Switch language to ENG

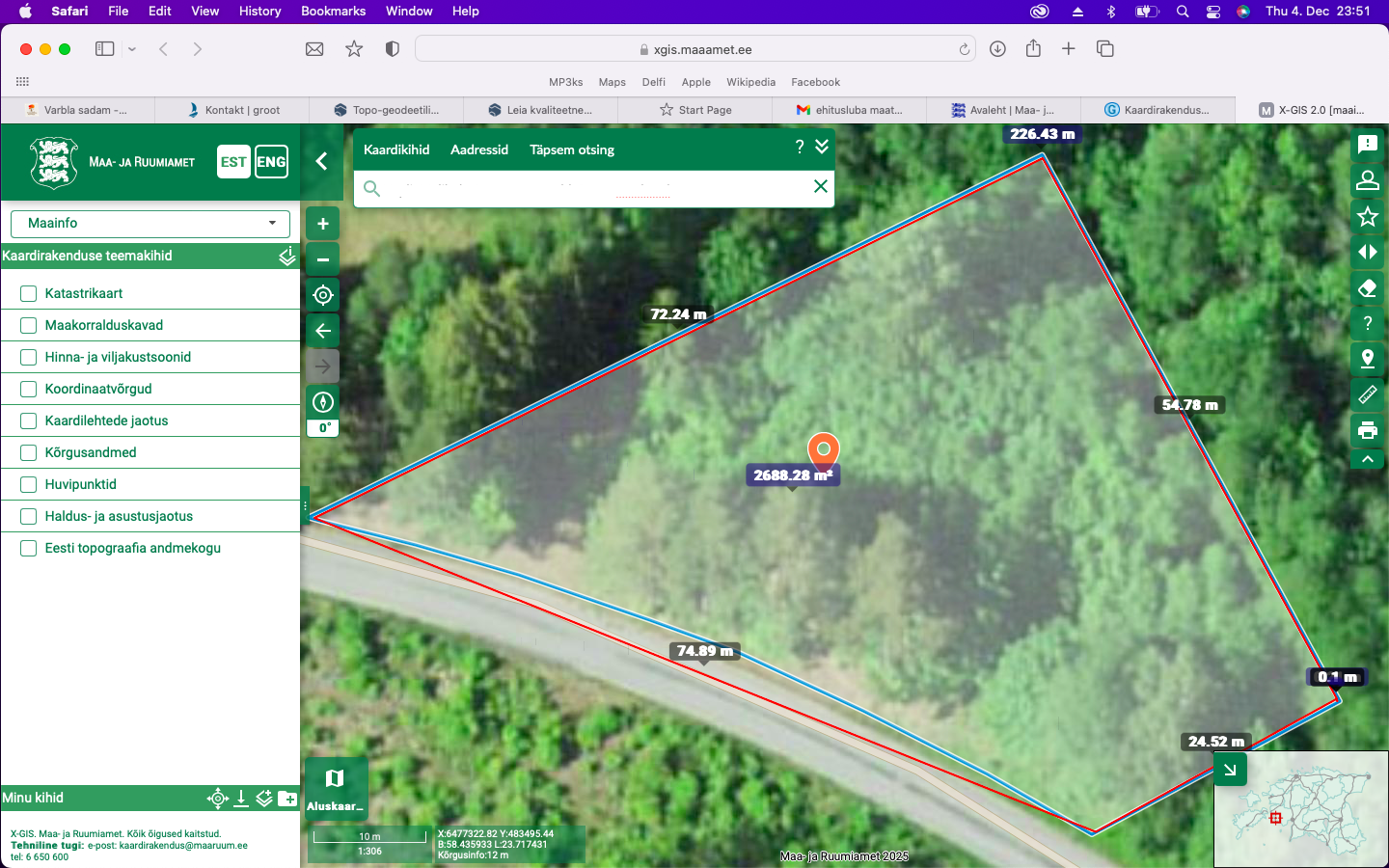[271, 162]
